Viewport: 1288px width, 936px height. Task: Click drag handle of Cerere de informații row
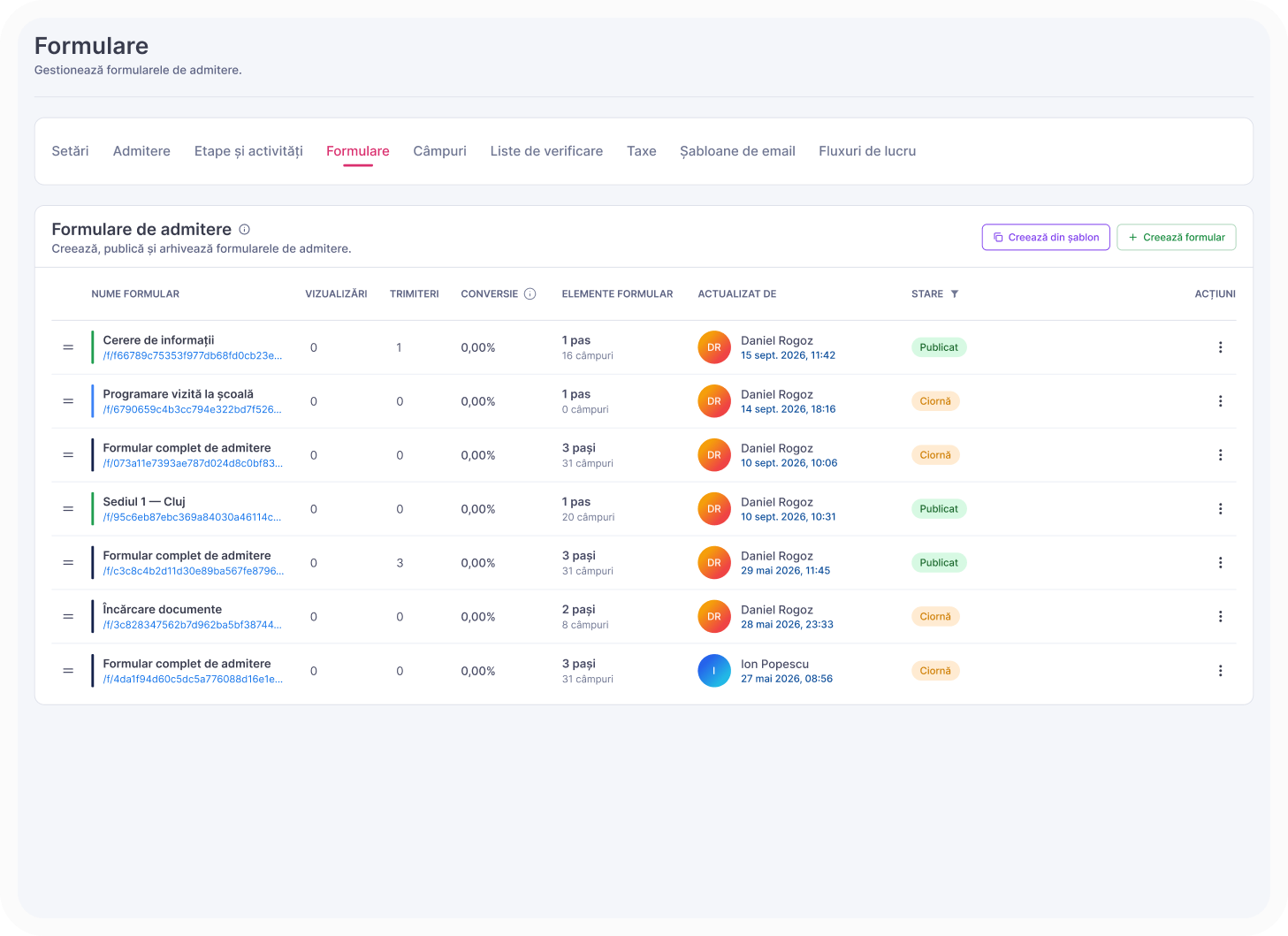coord(68,347)
